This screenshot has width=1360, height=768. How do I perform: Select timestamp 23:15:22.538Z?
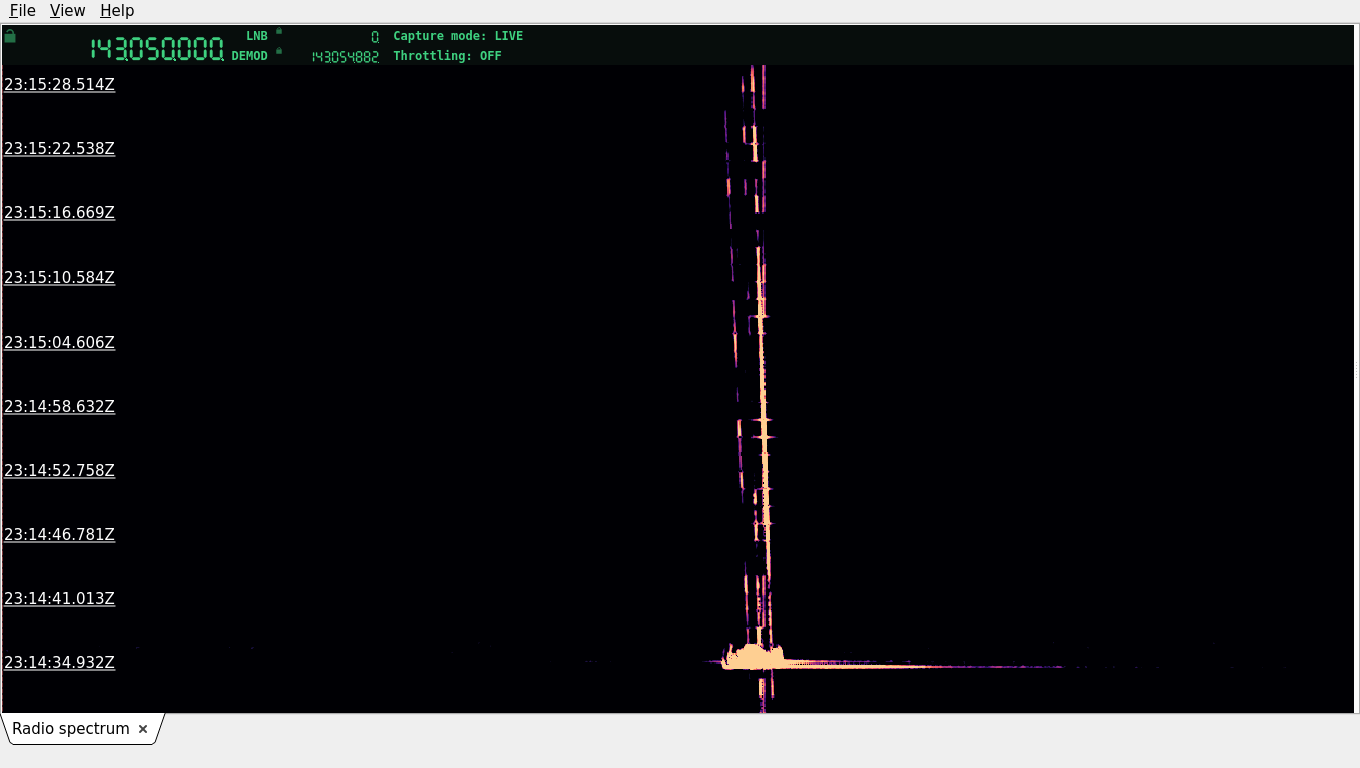point(59,149)
